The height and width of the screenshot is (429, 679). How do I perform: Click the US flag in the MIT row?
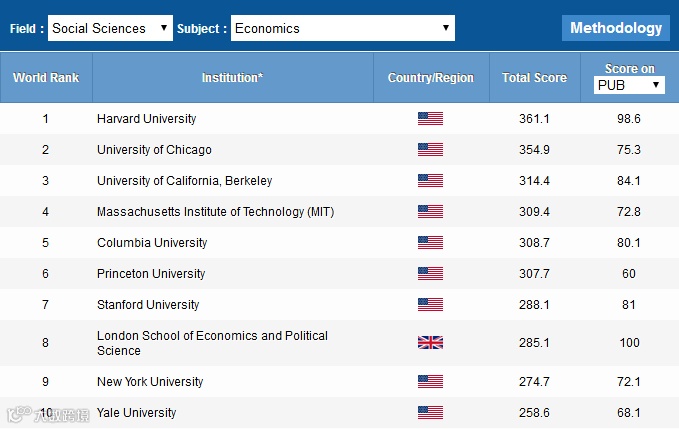pyautogui.click(x=430, y=212)
